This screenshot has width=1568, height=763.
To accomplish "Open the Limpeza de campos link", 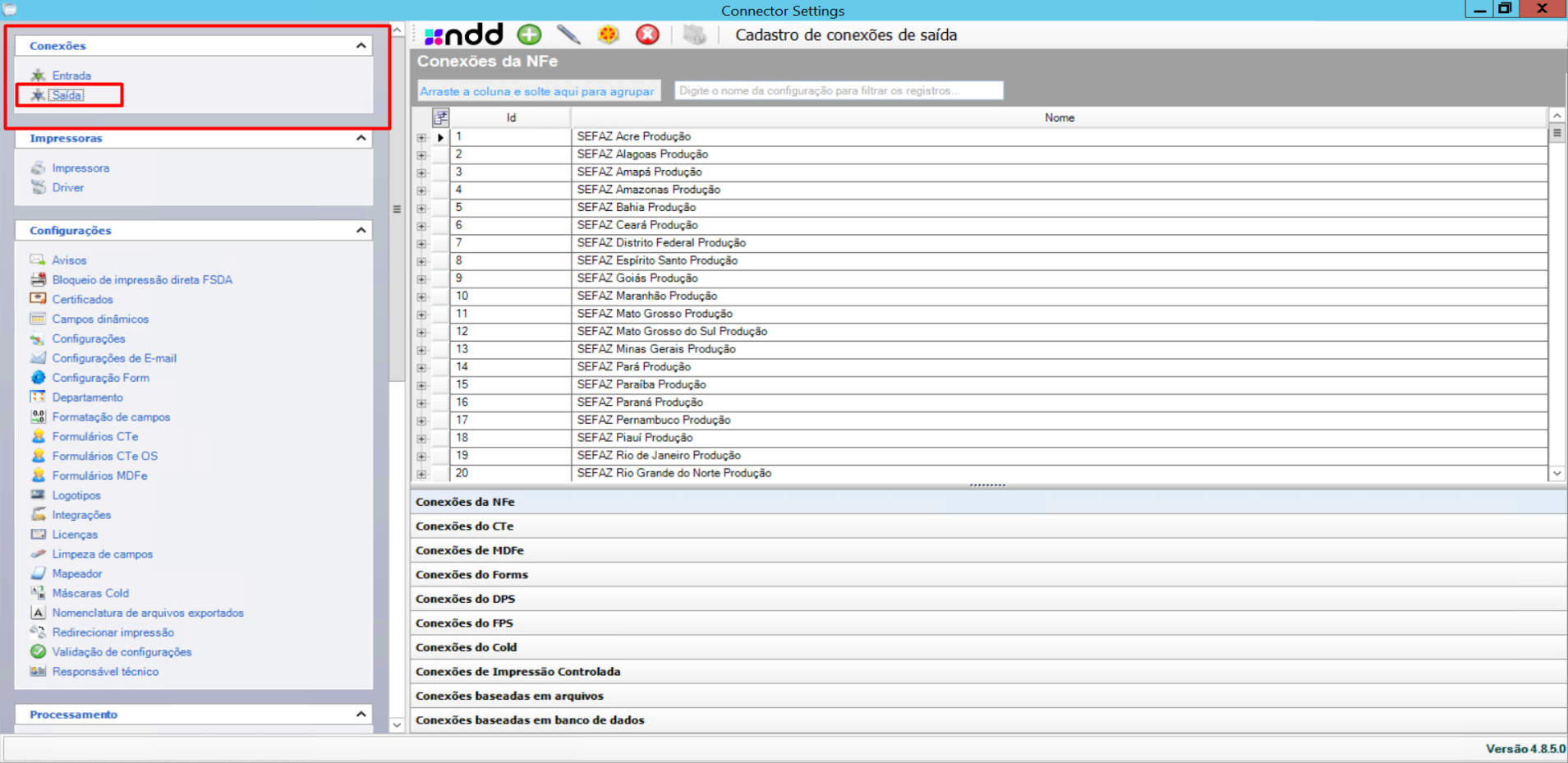I will 102,554.
